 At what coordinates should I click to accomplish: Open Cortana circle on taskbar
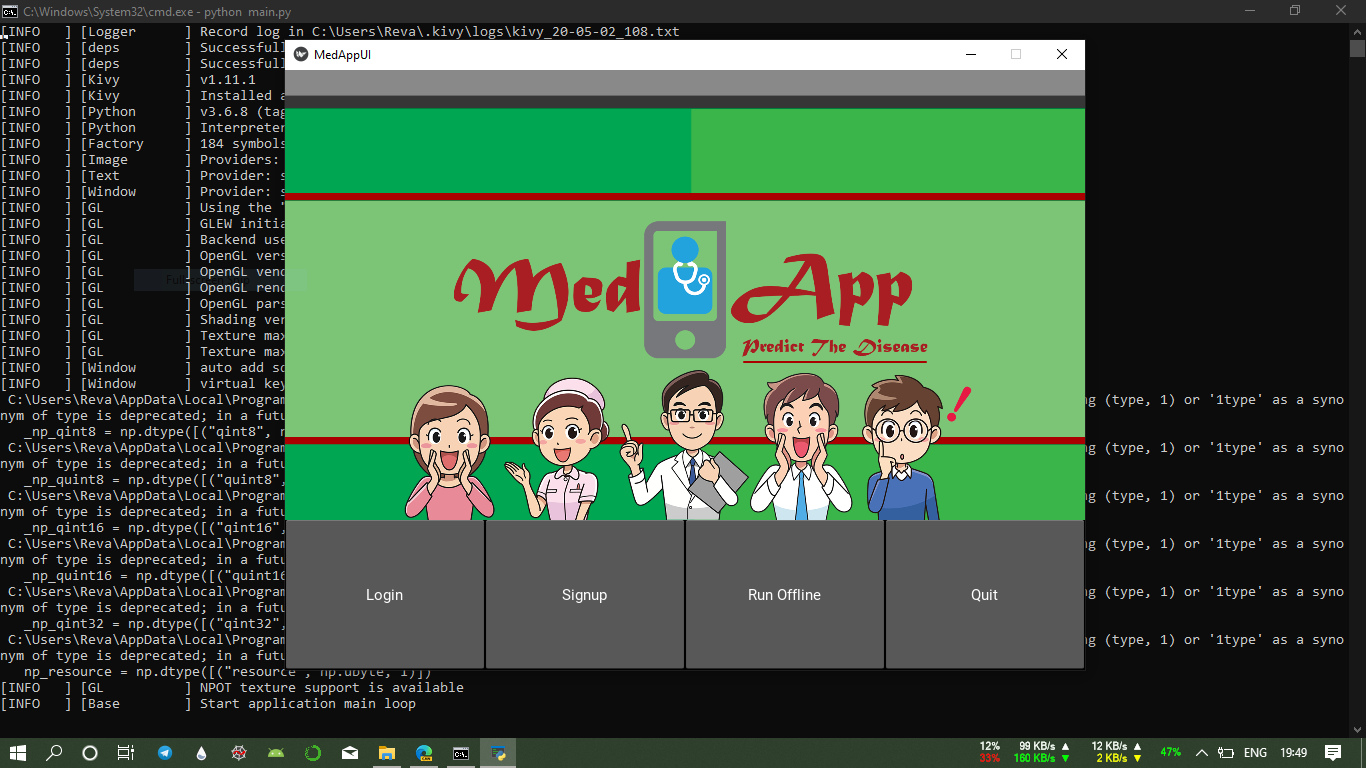(90, 753)
